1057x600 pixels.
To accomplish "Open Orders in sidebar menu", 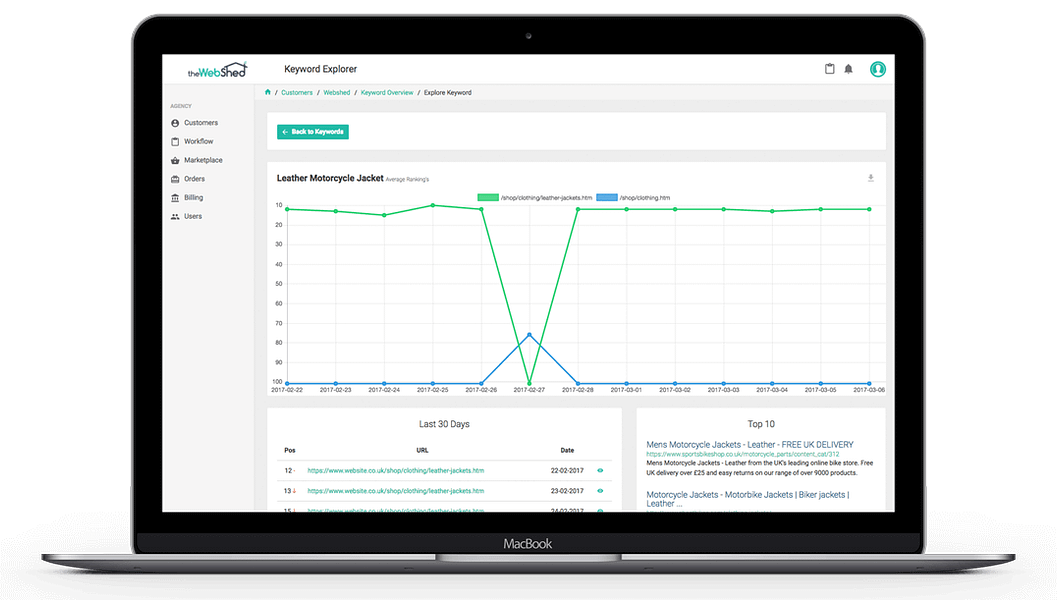I will (x=194, y=179).
